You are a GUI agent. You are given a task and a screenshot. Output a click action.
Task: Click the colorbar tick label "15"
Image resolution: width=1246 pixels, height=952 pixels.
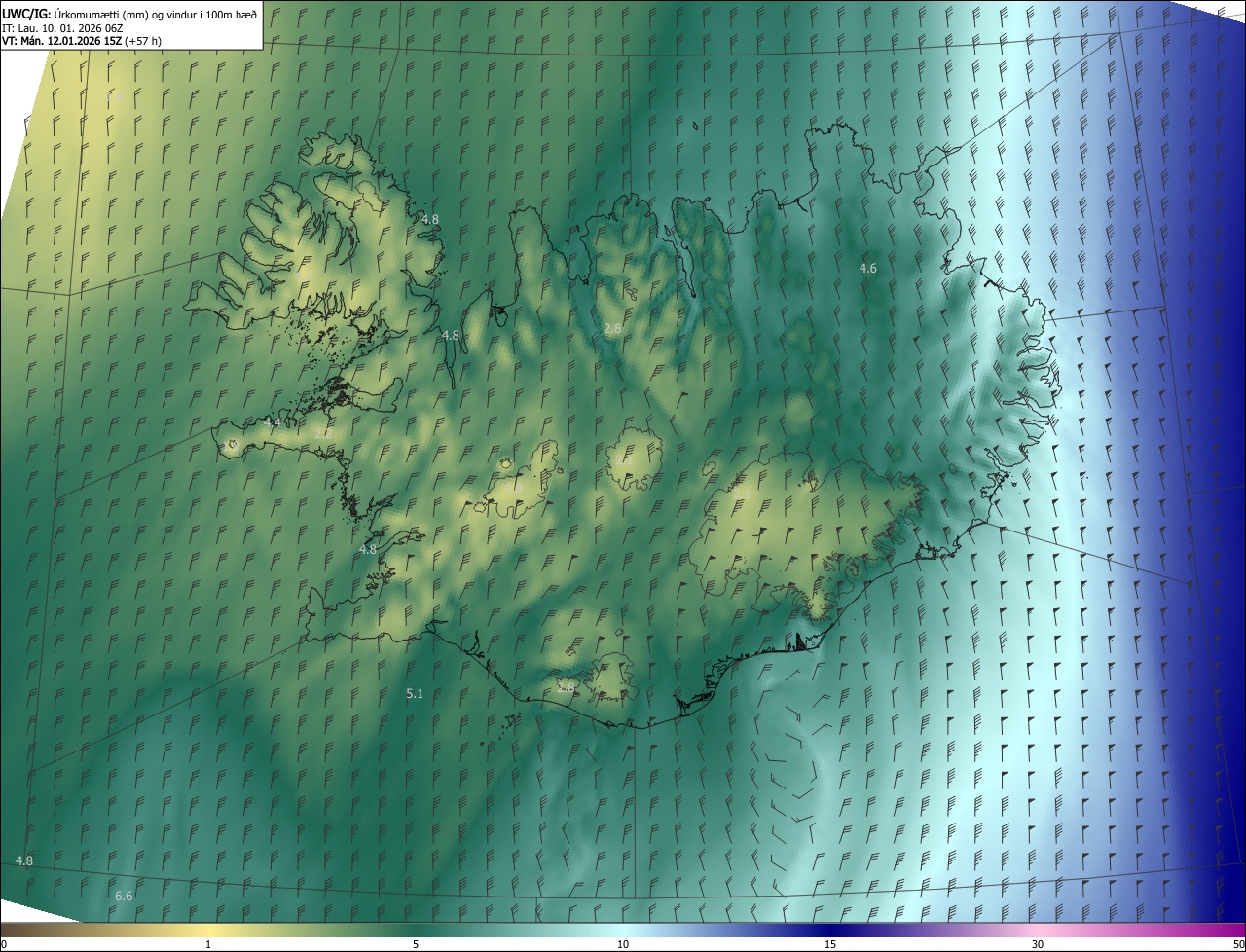tap(830, 944)
